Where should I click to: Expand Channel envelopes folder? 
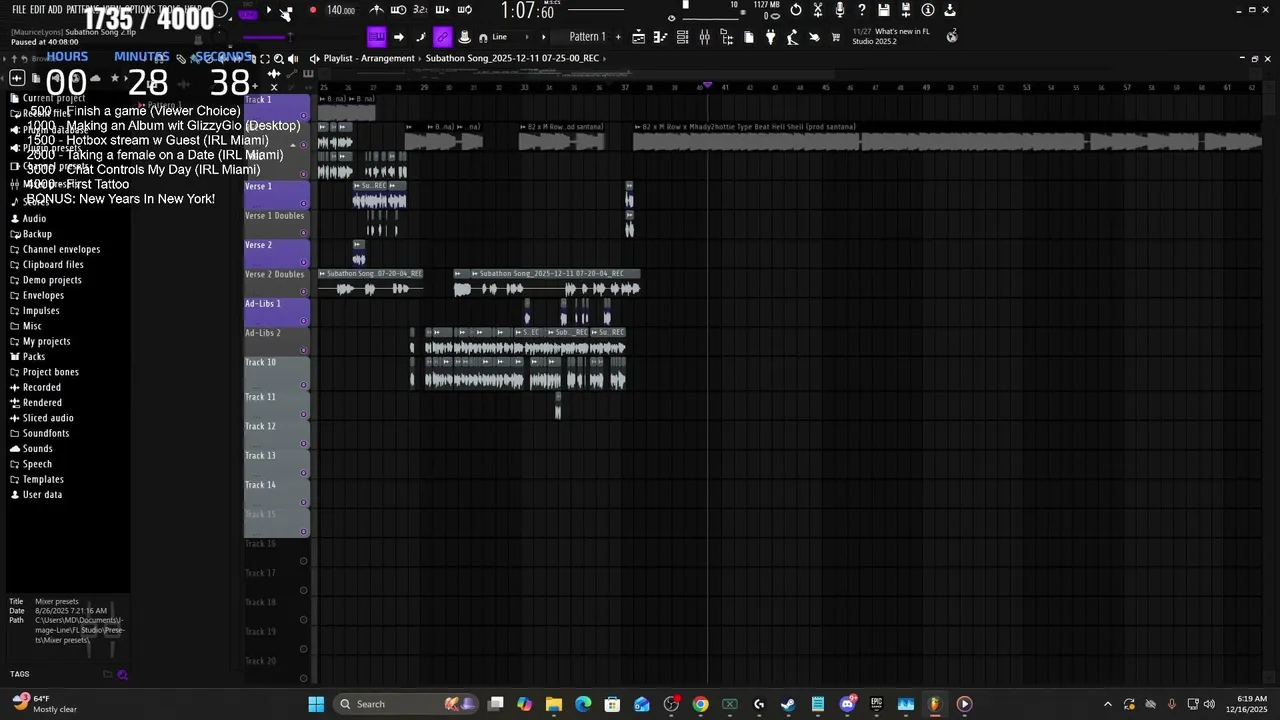(x=61, y=249)
